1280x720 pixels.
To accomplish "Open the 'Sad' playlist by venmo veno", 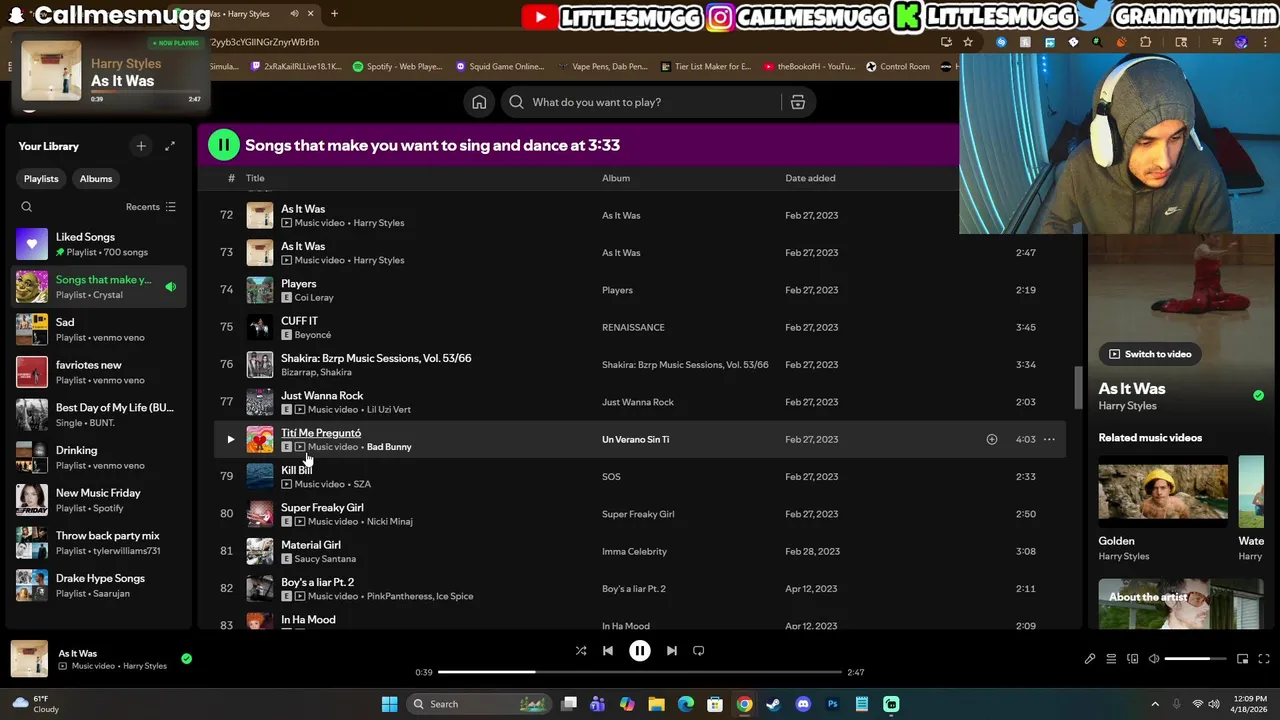I will (x=96, y=329).
